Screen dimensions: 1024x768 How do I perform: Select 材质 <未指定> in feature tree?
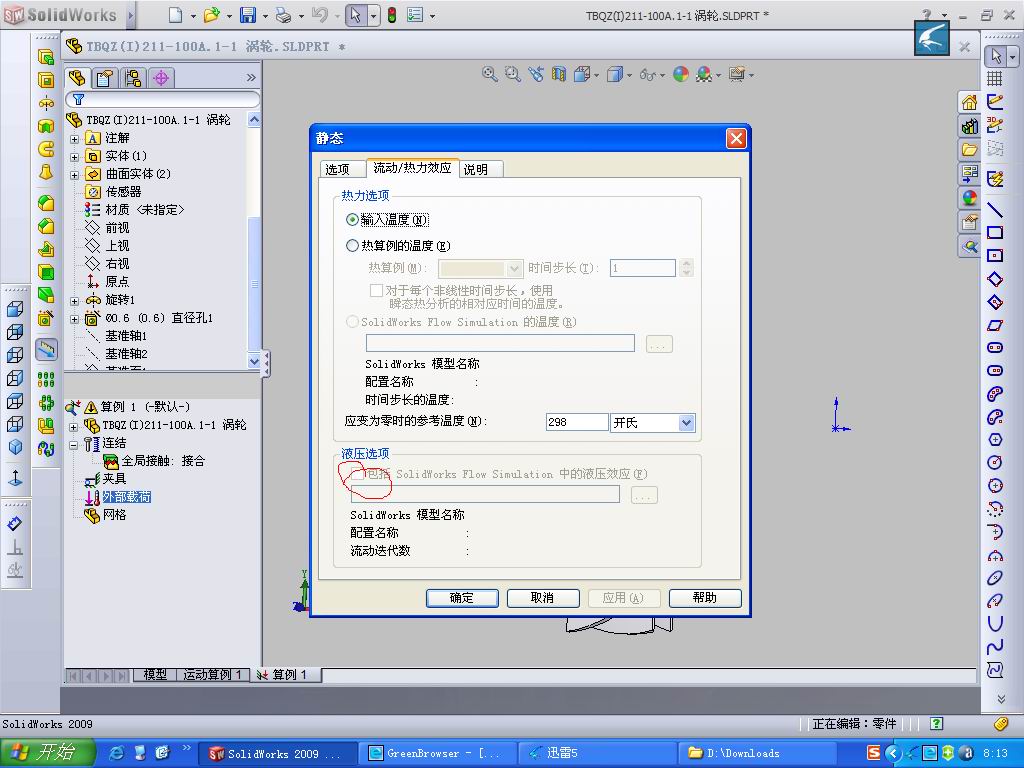click(x=135, y=210)
